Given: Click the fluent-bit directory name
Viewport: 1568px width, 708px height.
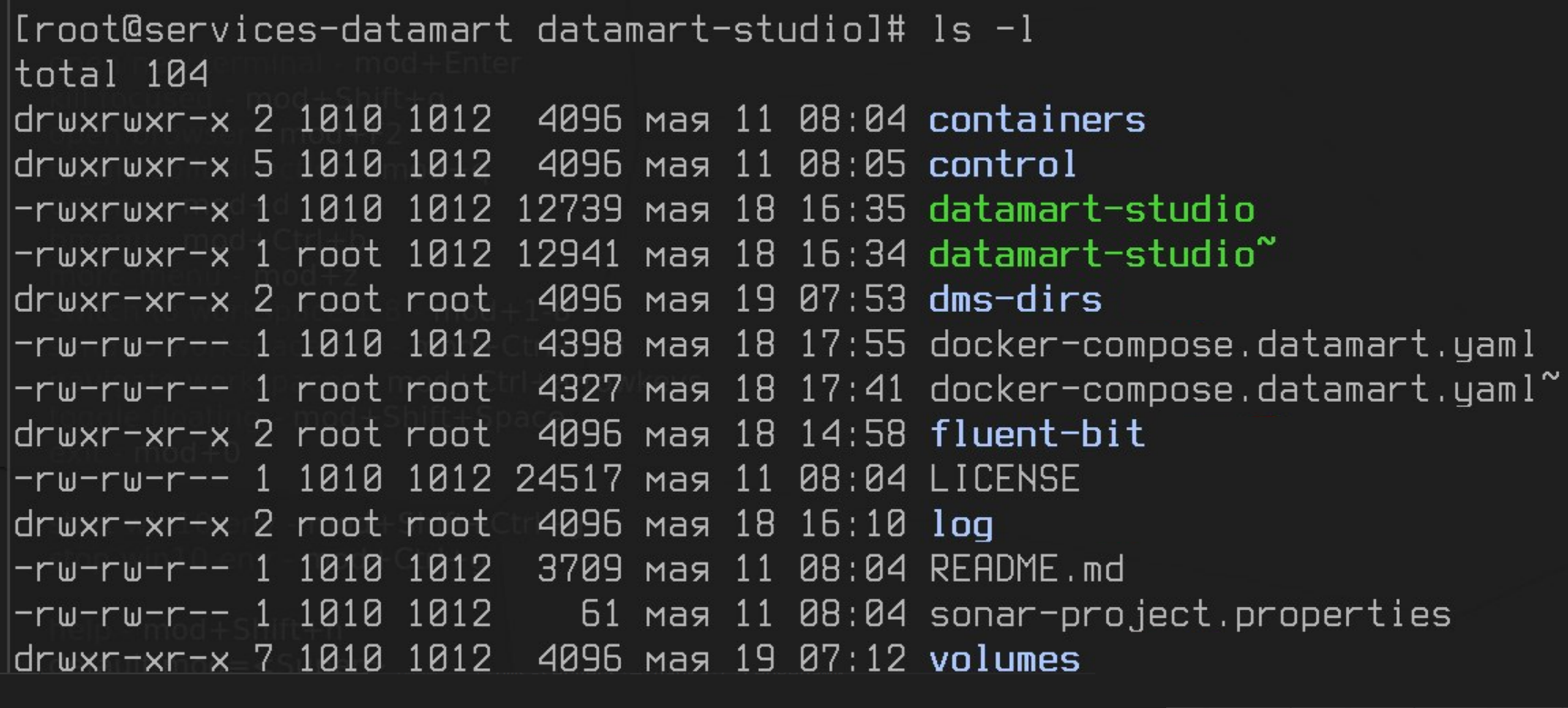Looking at the screenshot, I should click(x=1036, y=434).
